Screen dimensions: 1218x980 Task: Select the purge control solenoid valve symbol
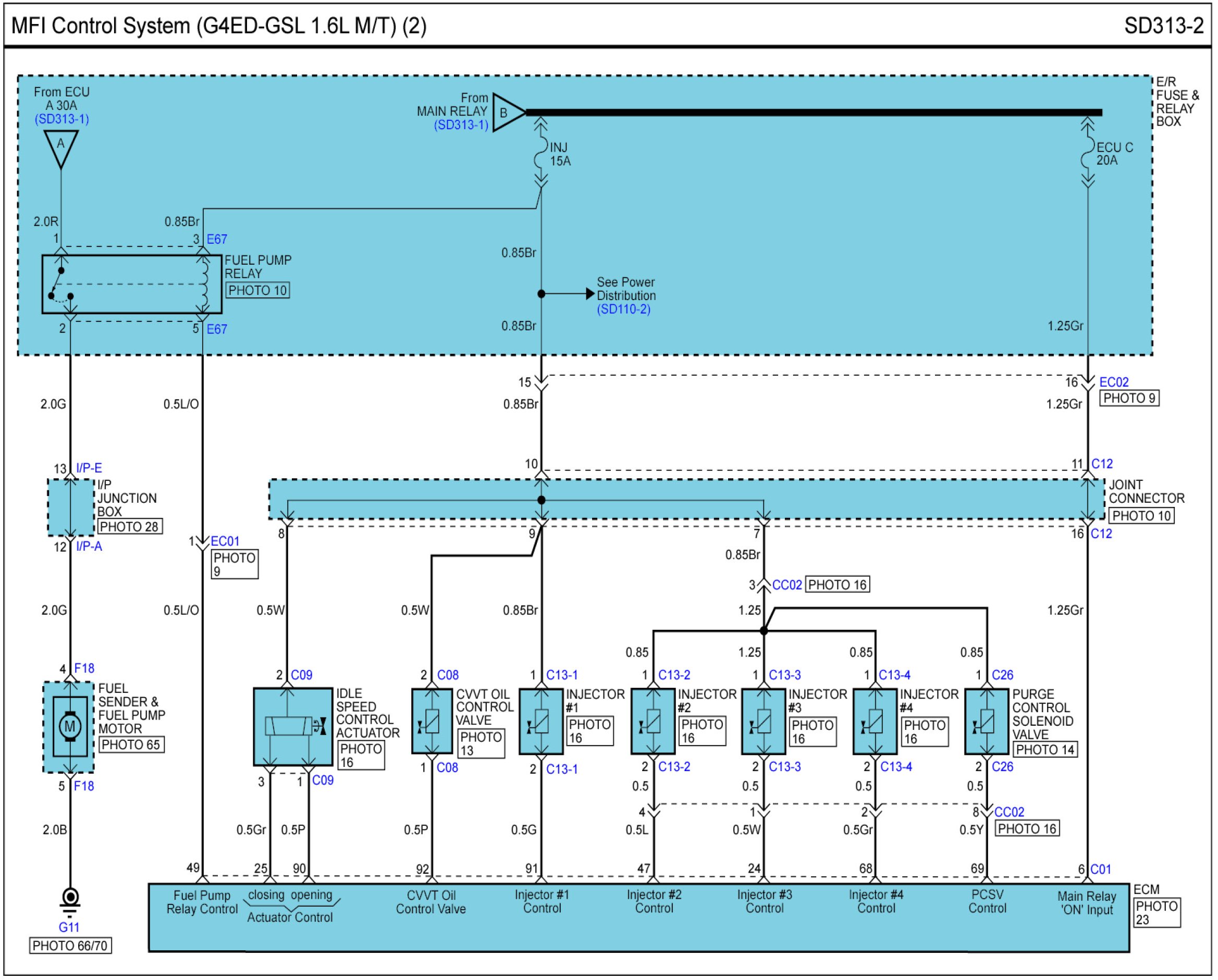pyautogui.click(x=987, y=722)
